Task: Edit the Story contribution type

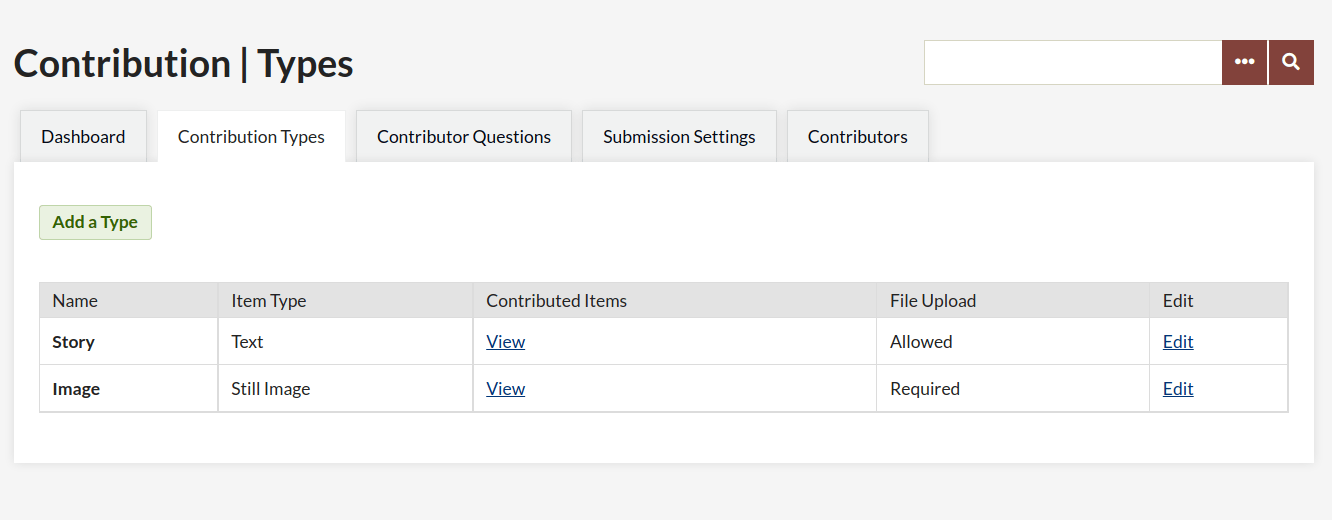Action: [1178, 342]
